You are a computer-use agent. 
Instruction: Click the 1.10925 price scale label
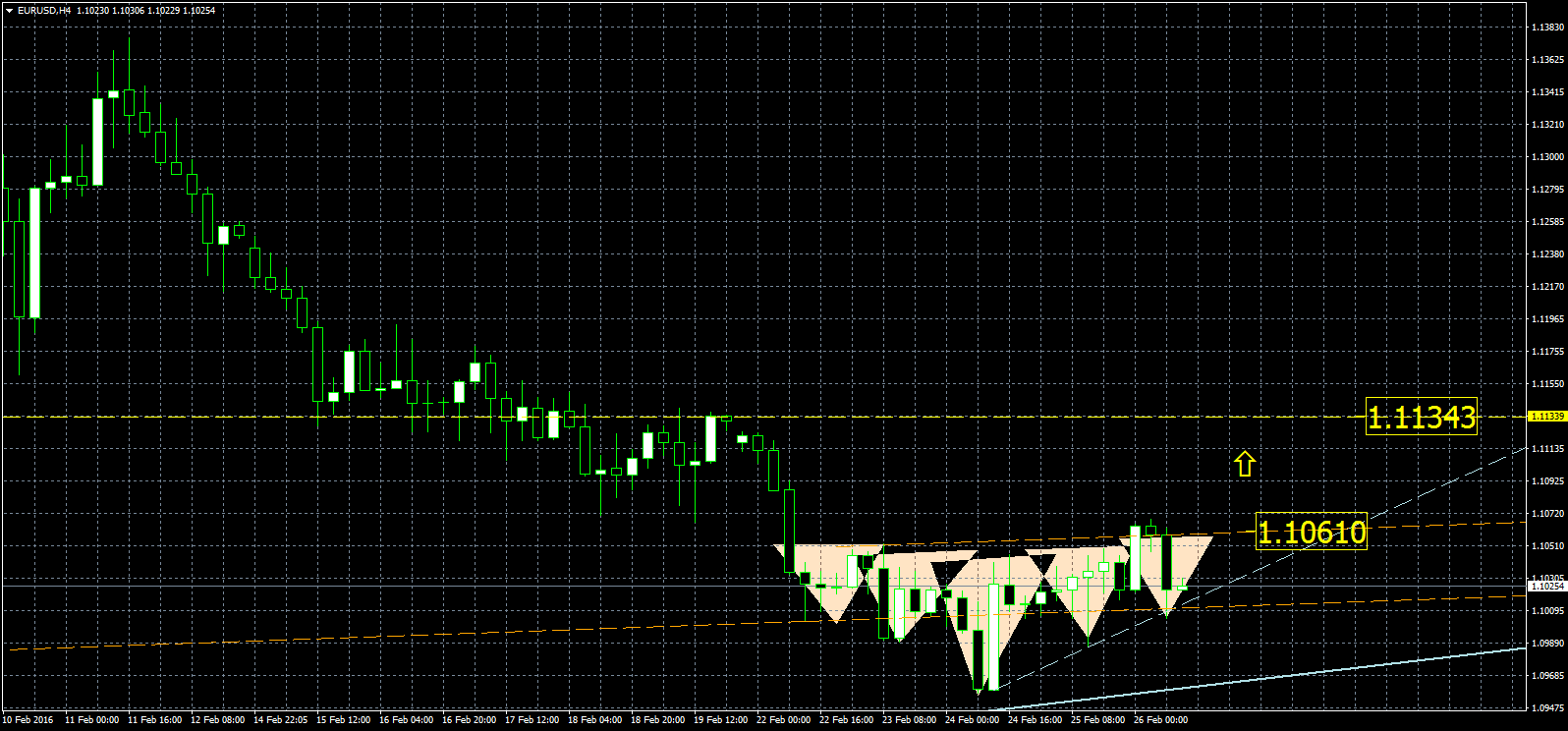[1547, 481]
